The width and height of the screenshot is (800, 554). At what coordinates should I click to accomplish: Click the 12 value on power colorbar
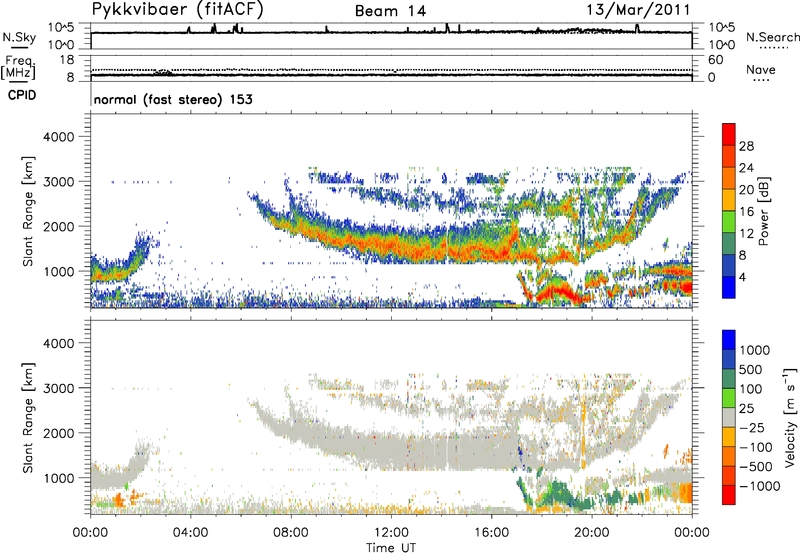(746, 234)
